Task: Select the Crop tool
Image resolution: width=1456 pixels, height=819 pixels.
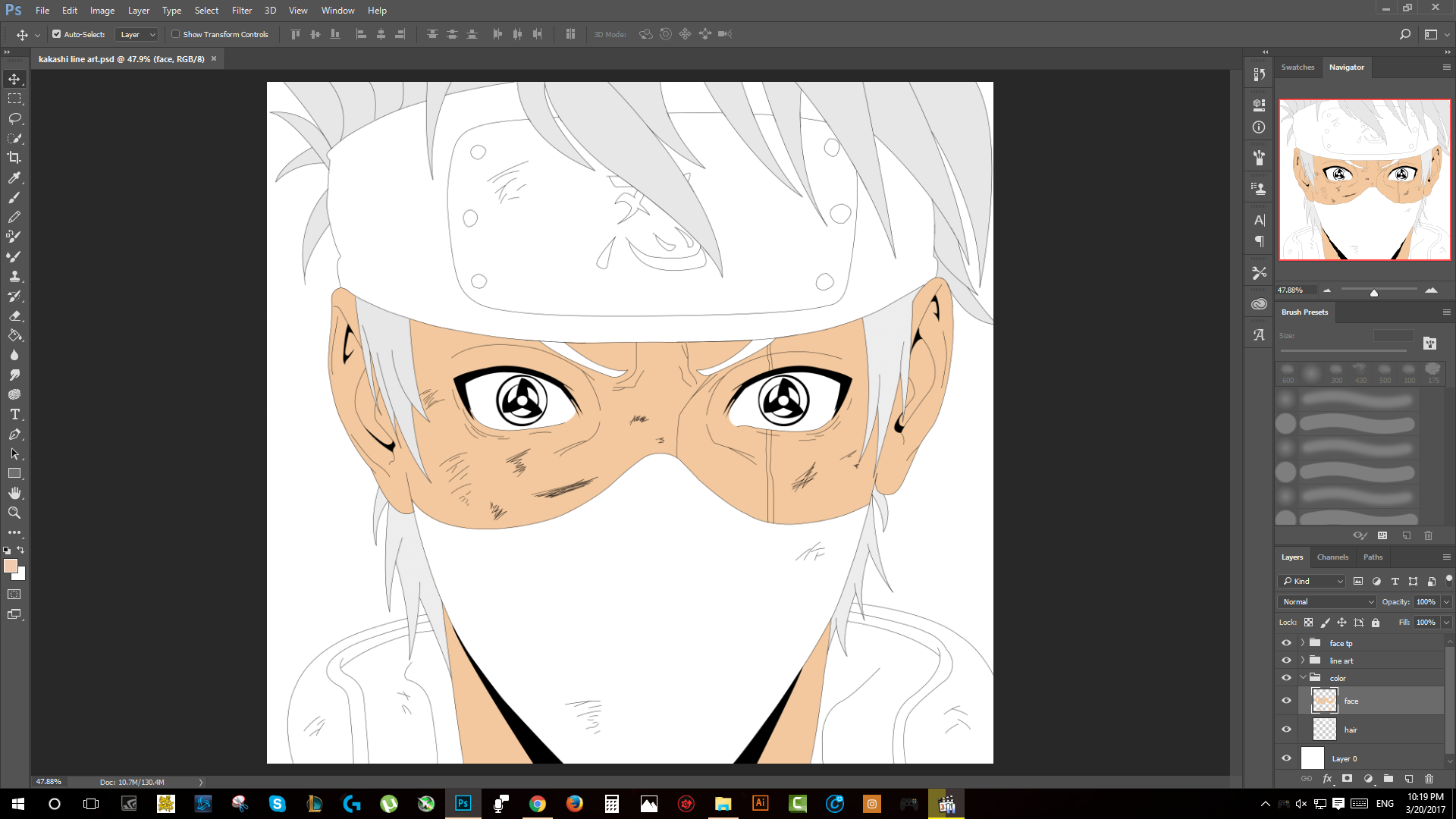Action: (14, 158)
